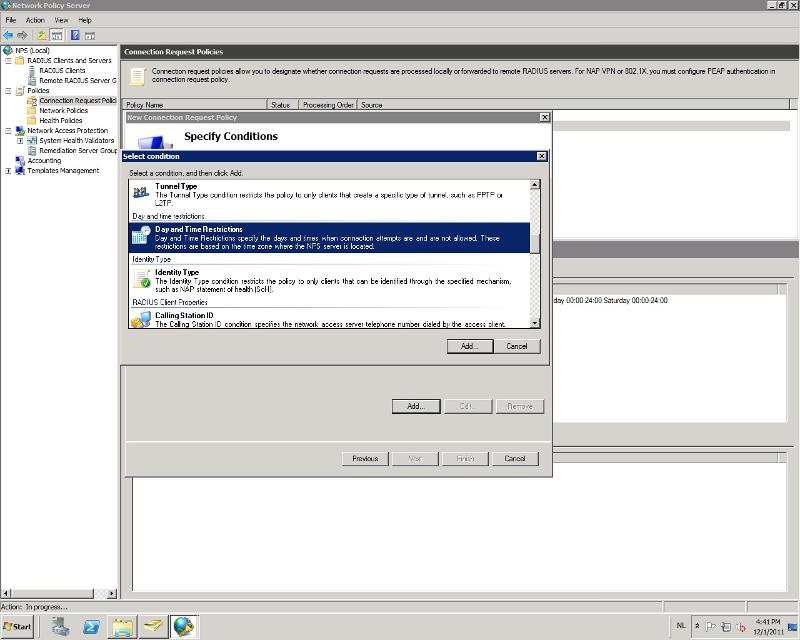Open the File menu
The image size is (800, 640).
click(11, 20)
